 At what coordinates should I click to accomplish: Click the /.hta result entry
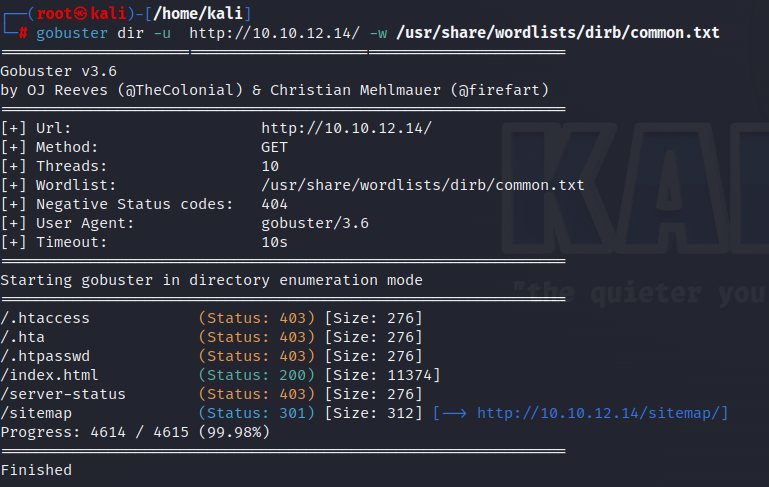point(23,337)
